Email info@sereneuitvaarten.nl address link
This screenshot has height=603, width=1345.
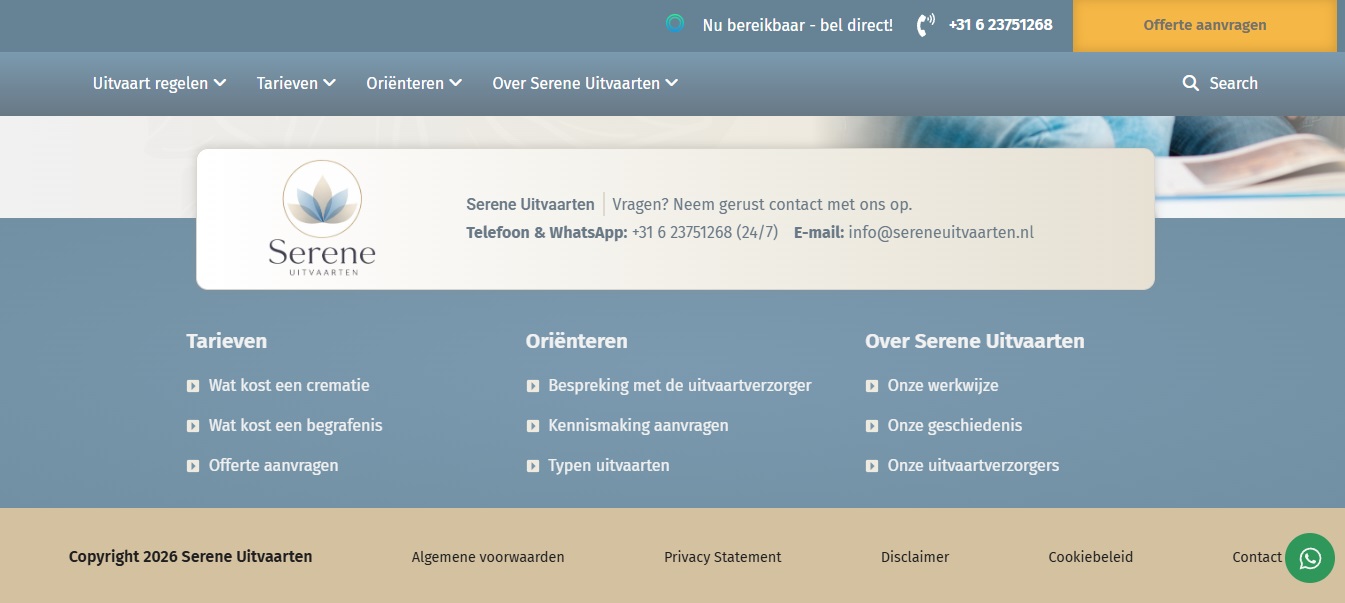[940, 232]
